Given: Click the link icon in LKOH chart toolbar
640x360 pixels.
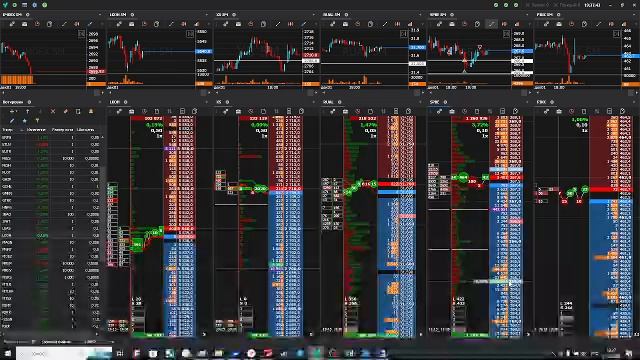Looking at the screenshot, I should 119,24.
